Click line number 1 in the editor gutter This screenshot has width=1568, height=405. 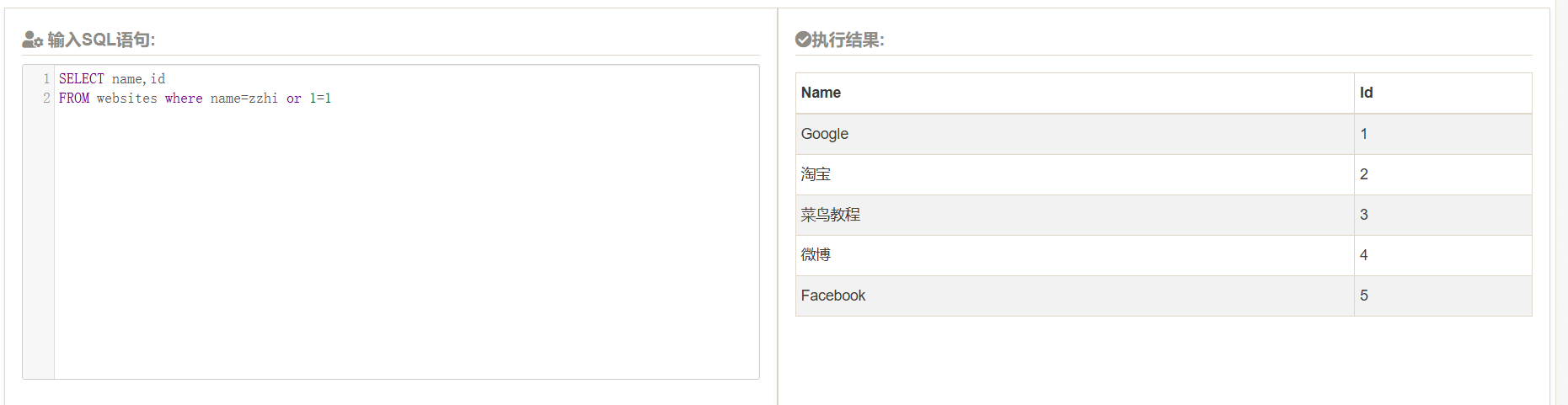(46, 78)
